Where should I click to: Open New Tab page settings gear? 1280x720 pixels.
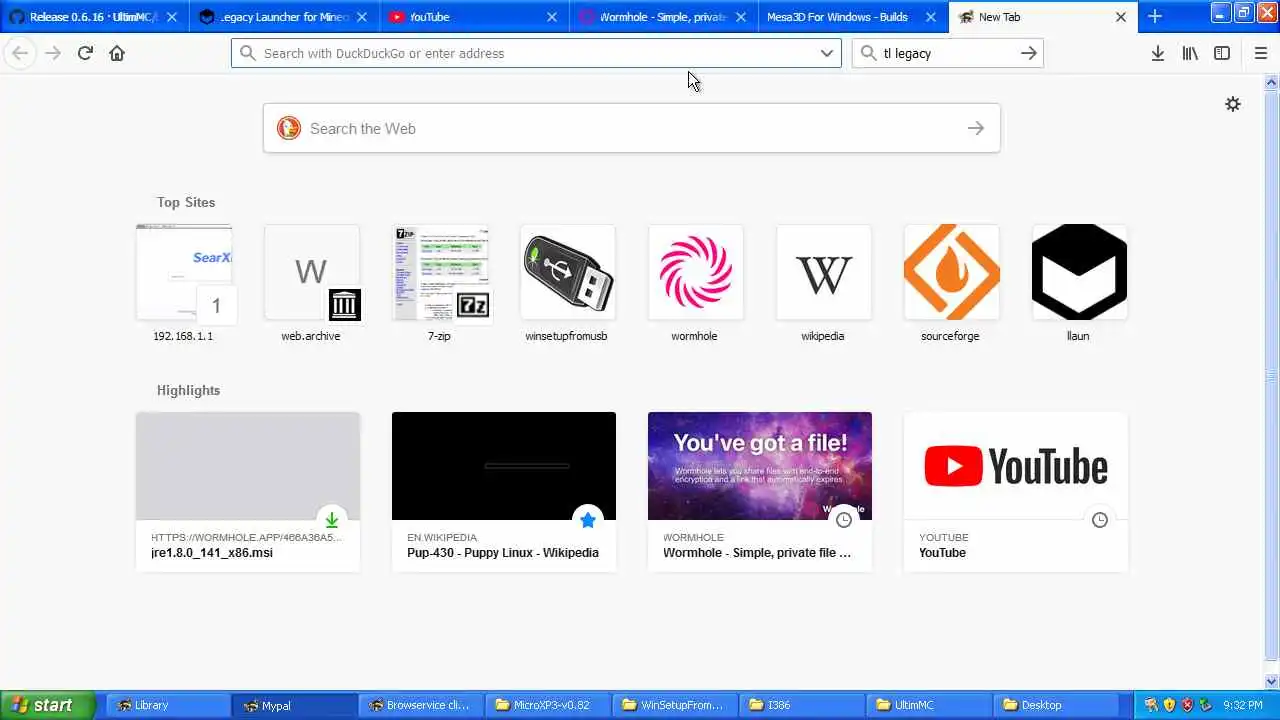(1233, 104)
